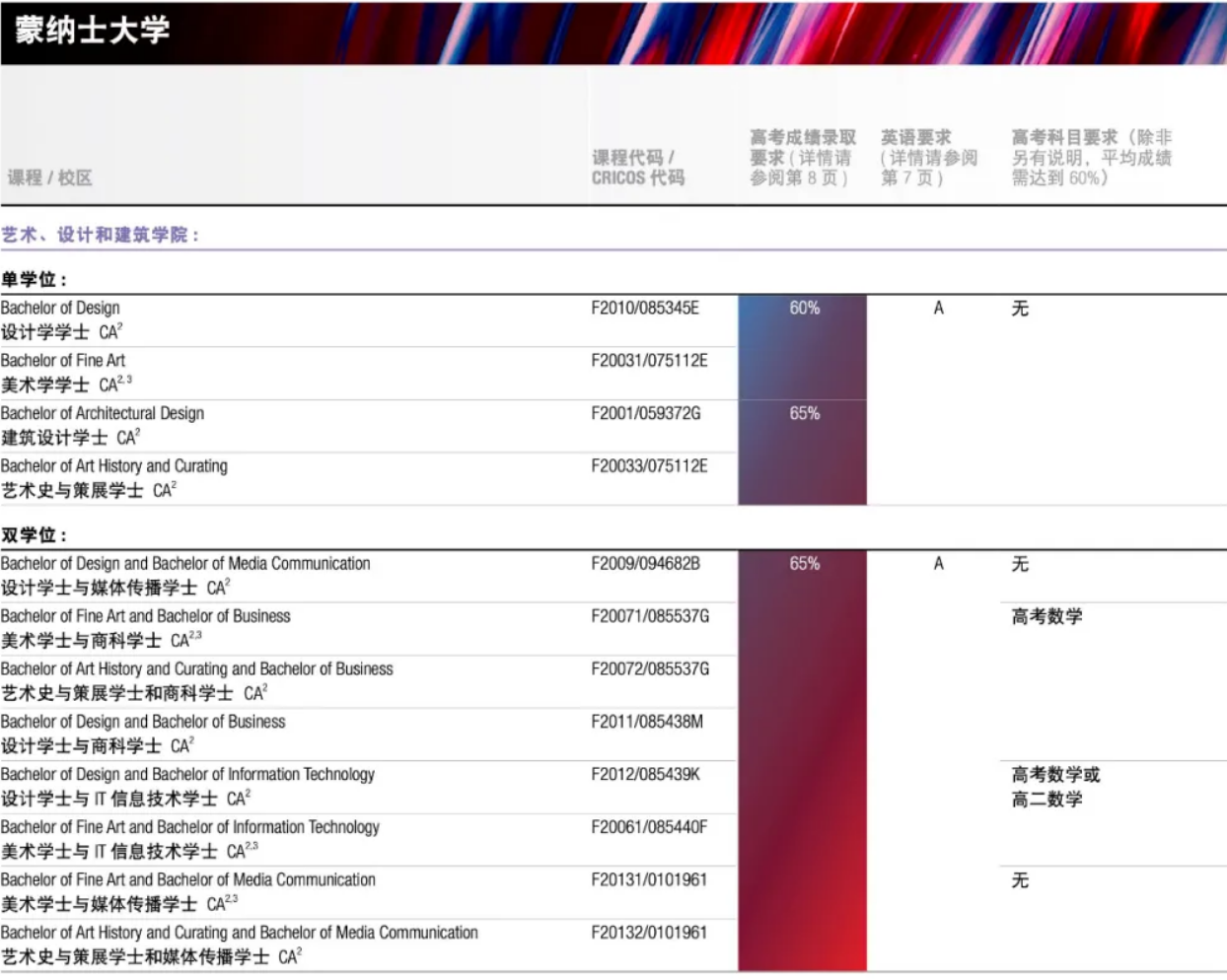1227x980 pixels.
Task: Click the 60% score requirement cell
Action: click(x=804, y=308)
